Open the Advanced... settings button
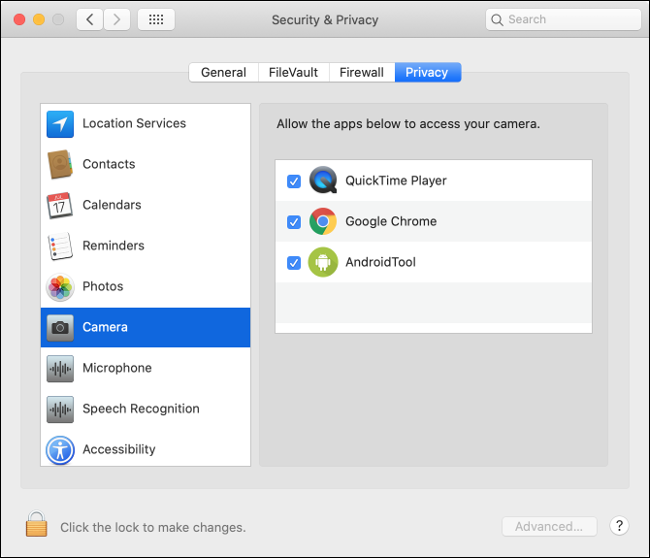Screen dimensions: 650x558 549,526
